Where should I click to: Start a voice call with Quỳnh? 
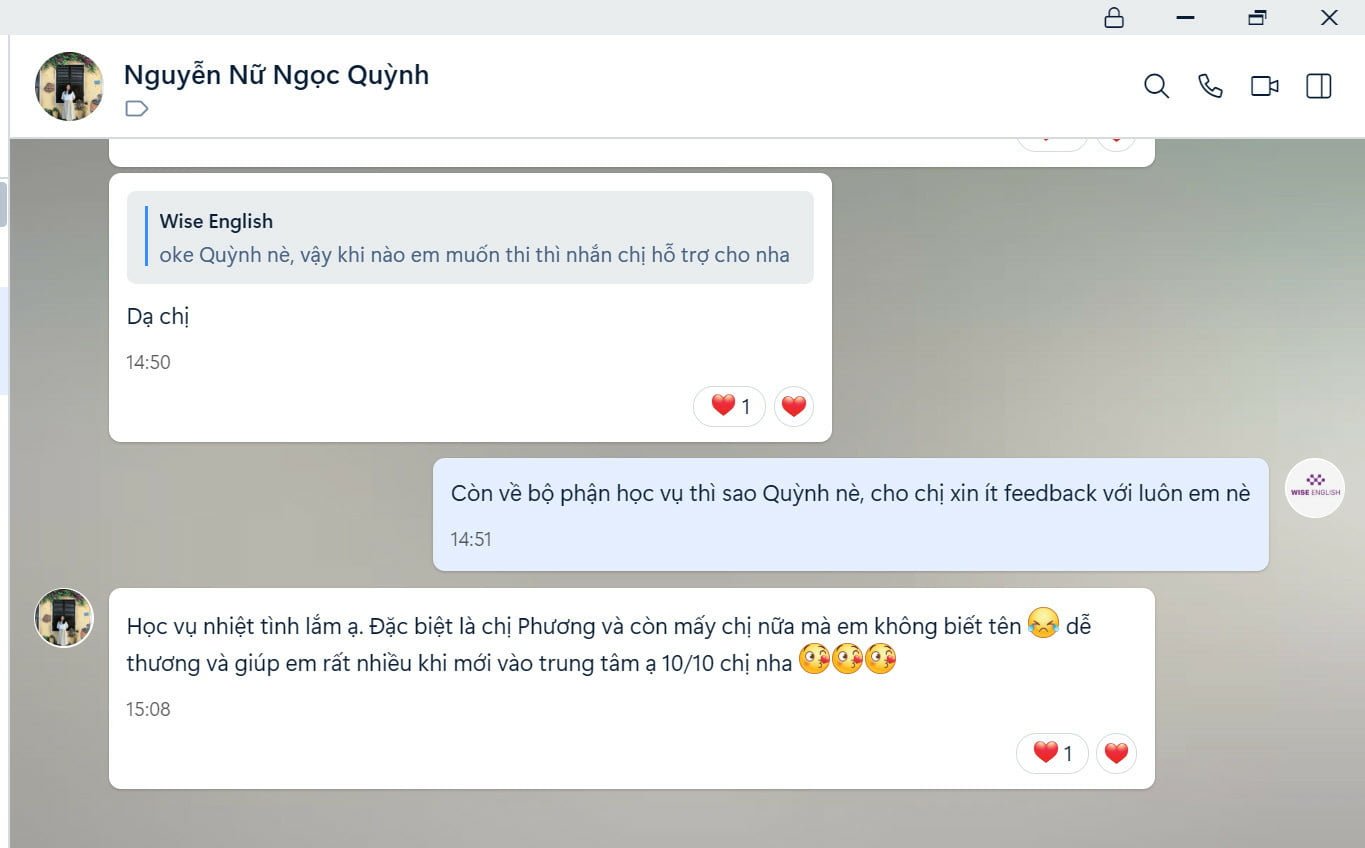1210,86
